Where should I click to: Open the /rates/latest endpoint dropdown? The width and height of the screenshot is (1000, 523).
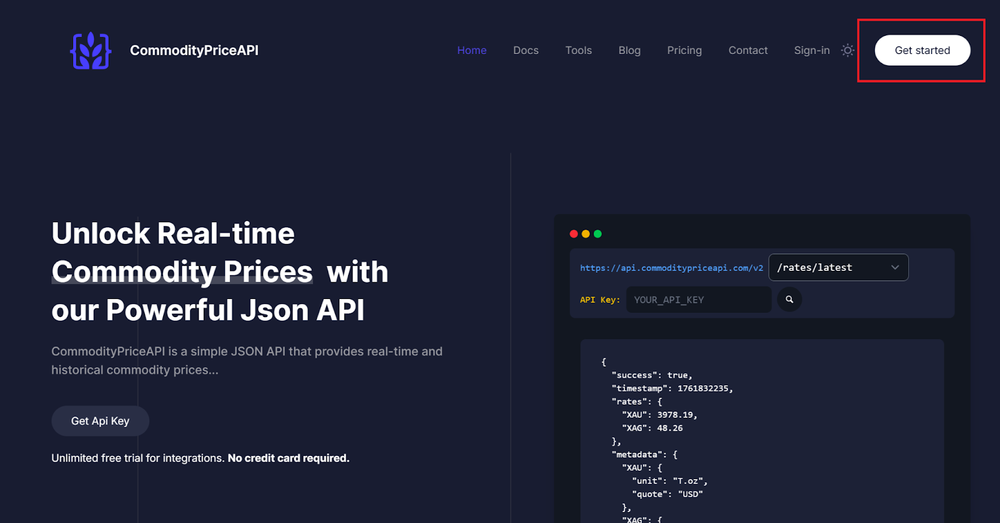coord(839,267)
